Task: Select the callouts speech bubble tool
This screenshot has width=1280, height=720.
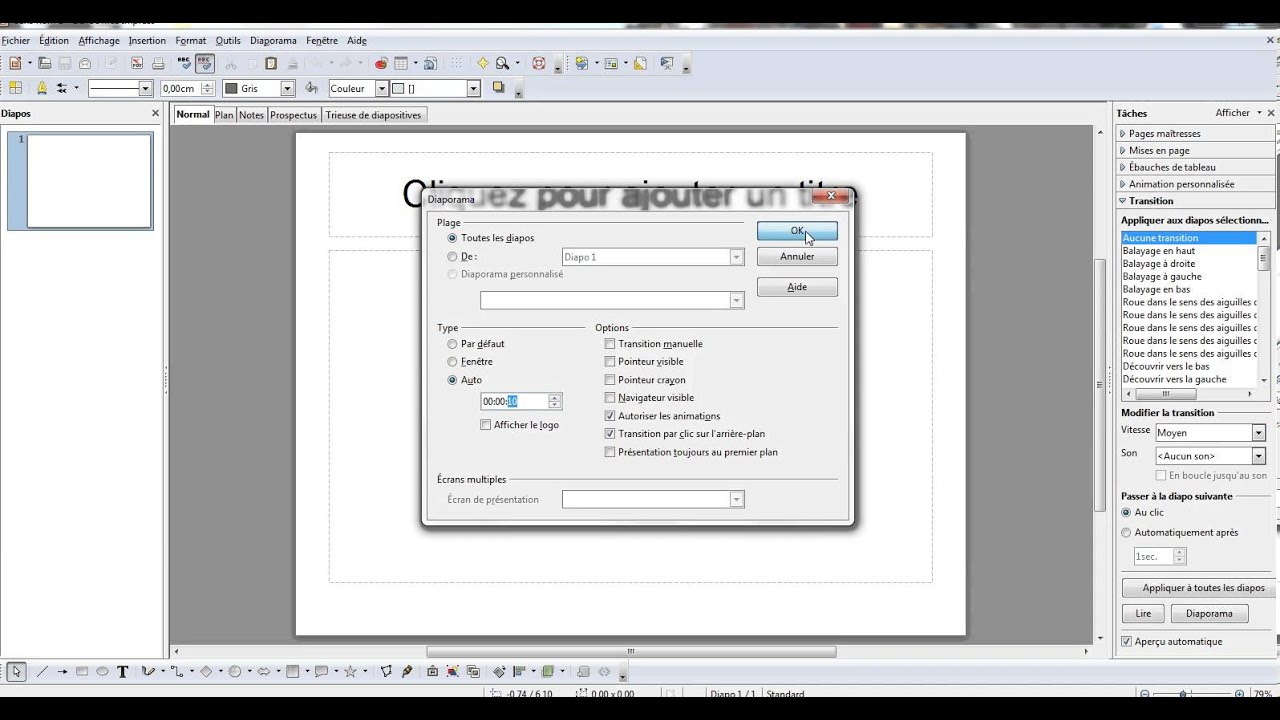Action: pyautogui.click(x=322, y=672)
